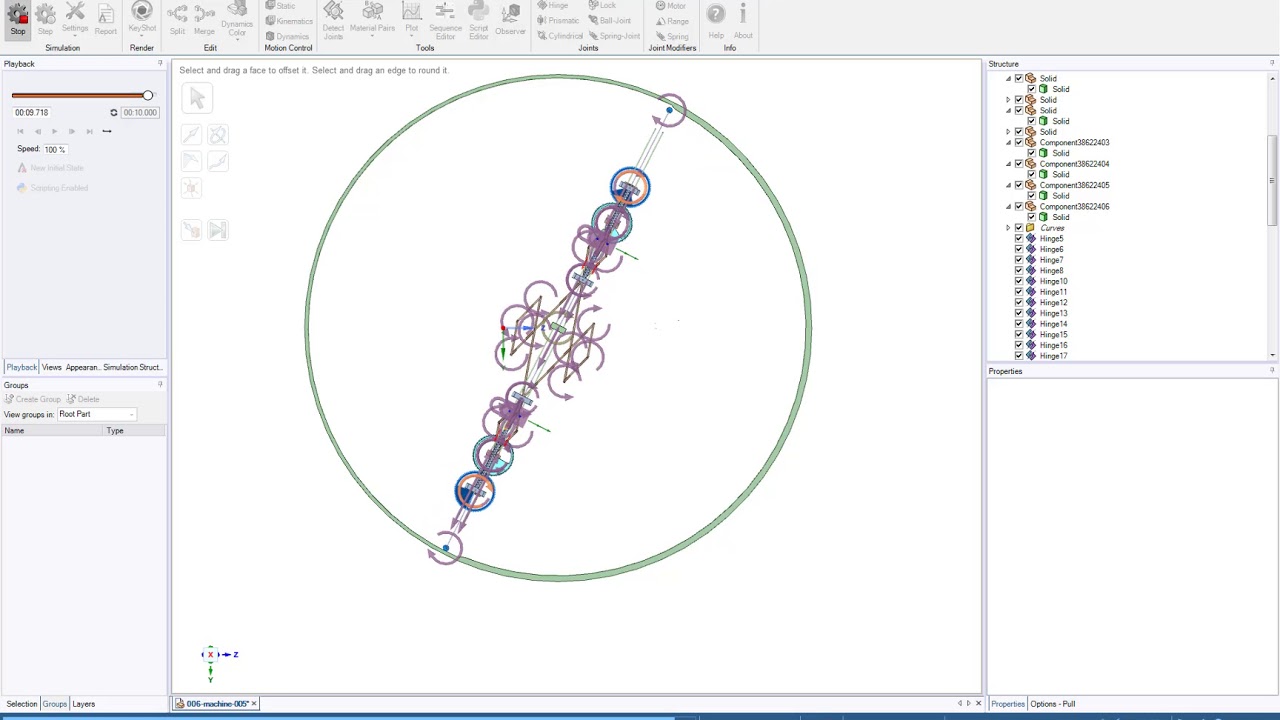Click the Step simulation icon

[46, 20]
